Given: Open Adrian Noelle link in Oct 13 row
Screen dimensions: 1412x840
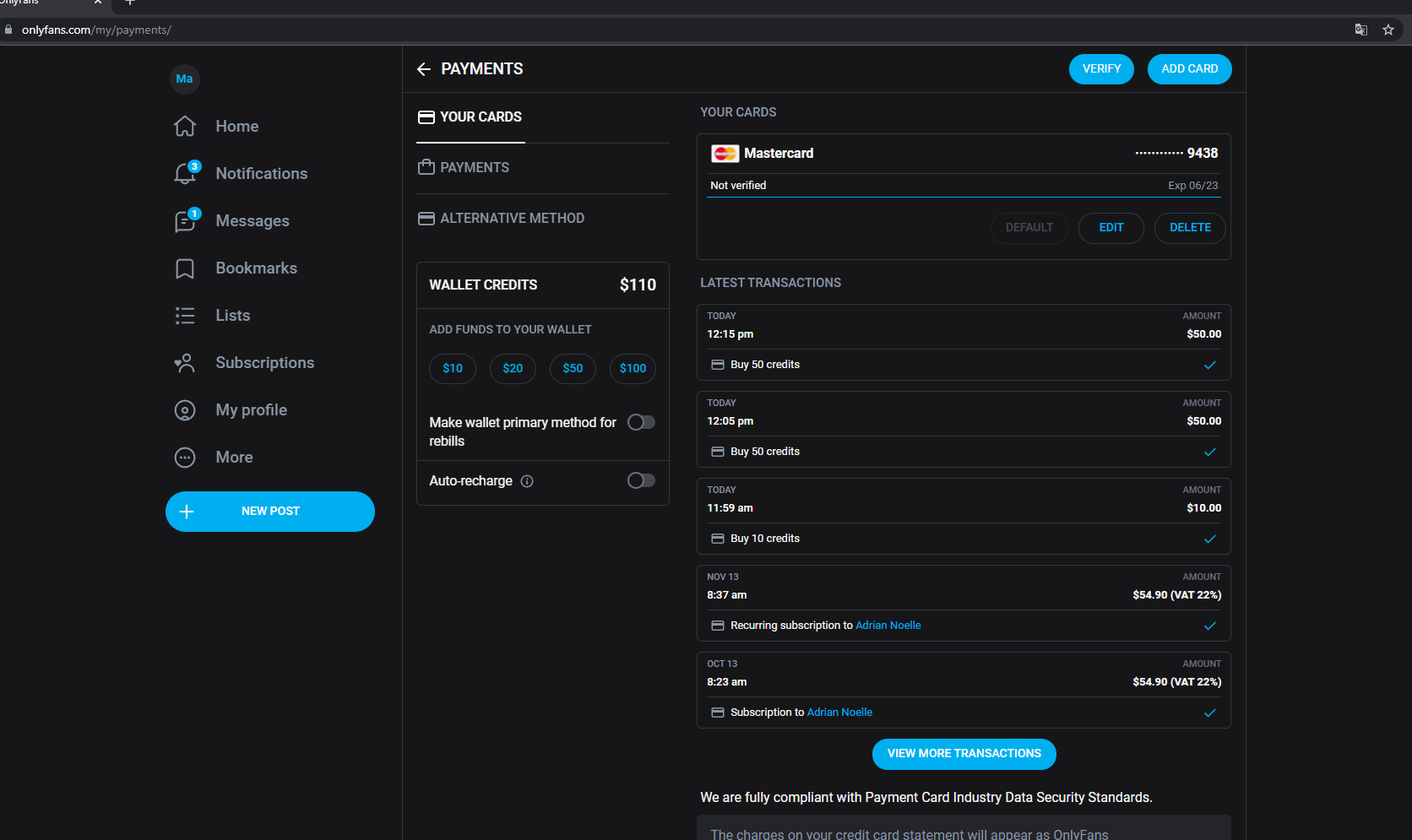Looking at the screenshot, I should (x=839, y=713).
